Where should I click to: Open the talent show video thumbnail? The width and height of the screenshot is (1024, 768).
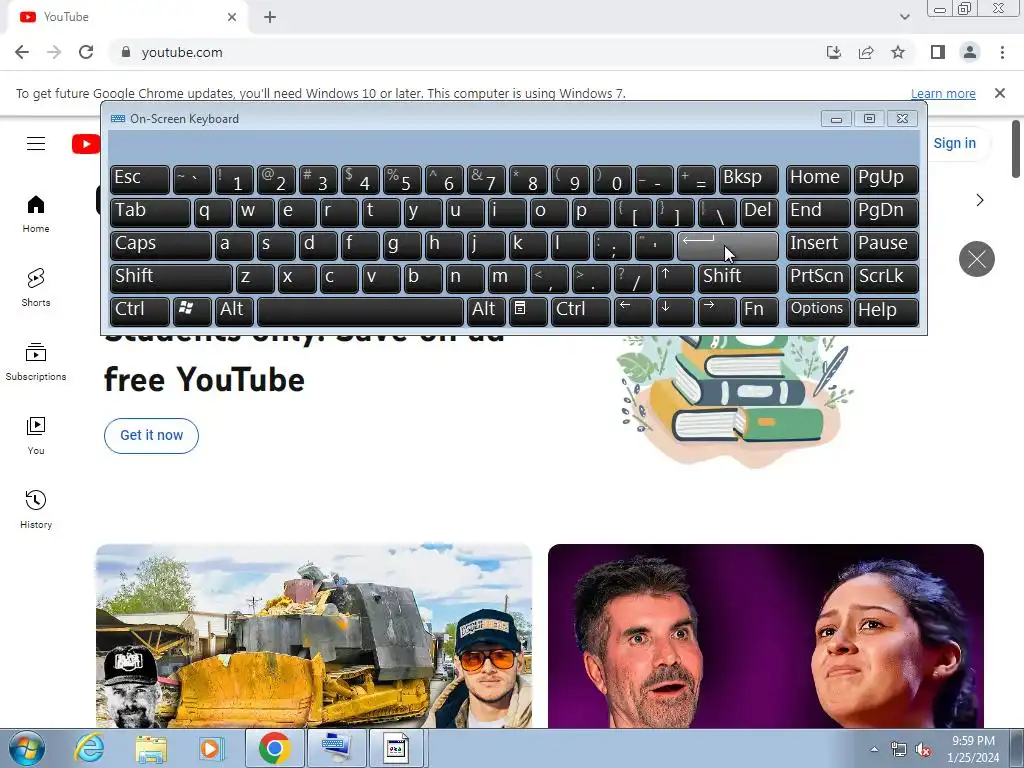tap(765, 635)
